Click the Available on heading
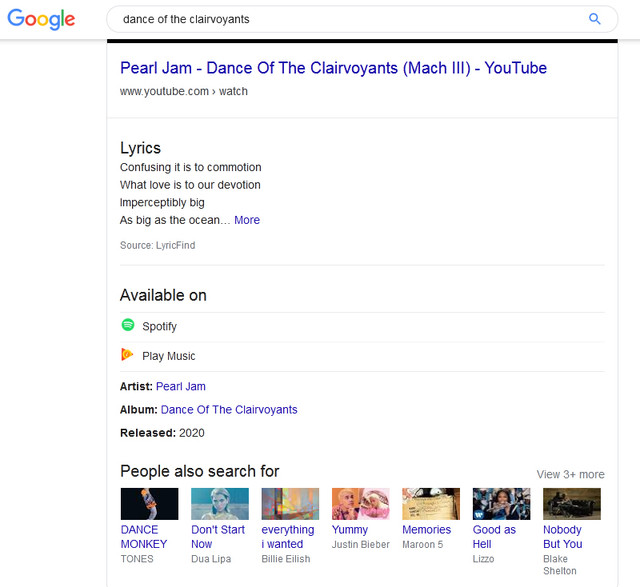The height and width of the screenshot is (587, 640). (x=163, y=295)
